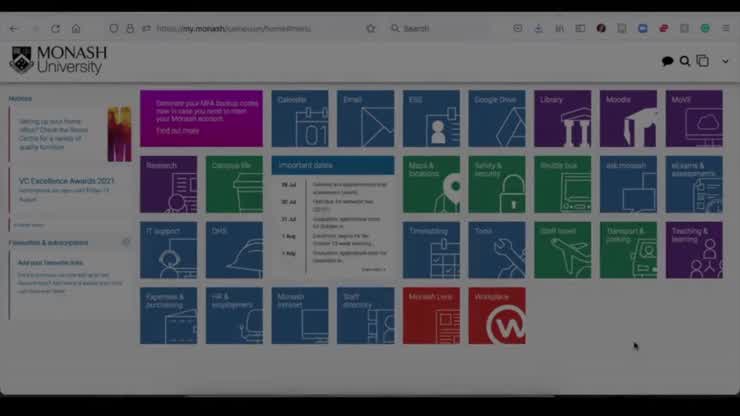Open the Maps & locations tile
Image resolution: width=740 pixels, height=416 pixels.
tap(431, 184)
